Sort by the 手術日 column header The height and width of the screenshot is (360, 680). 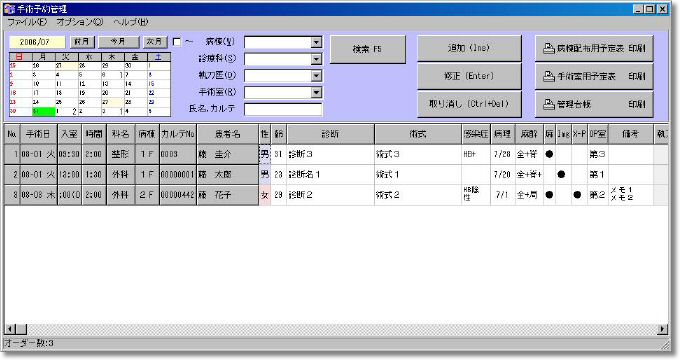(38, 134)
